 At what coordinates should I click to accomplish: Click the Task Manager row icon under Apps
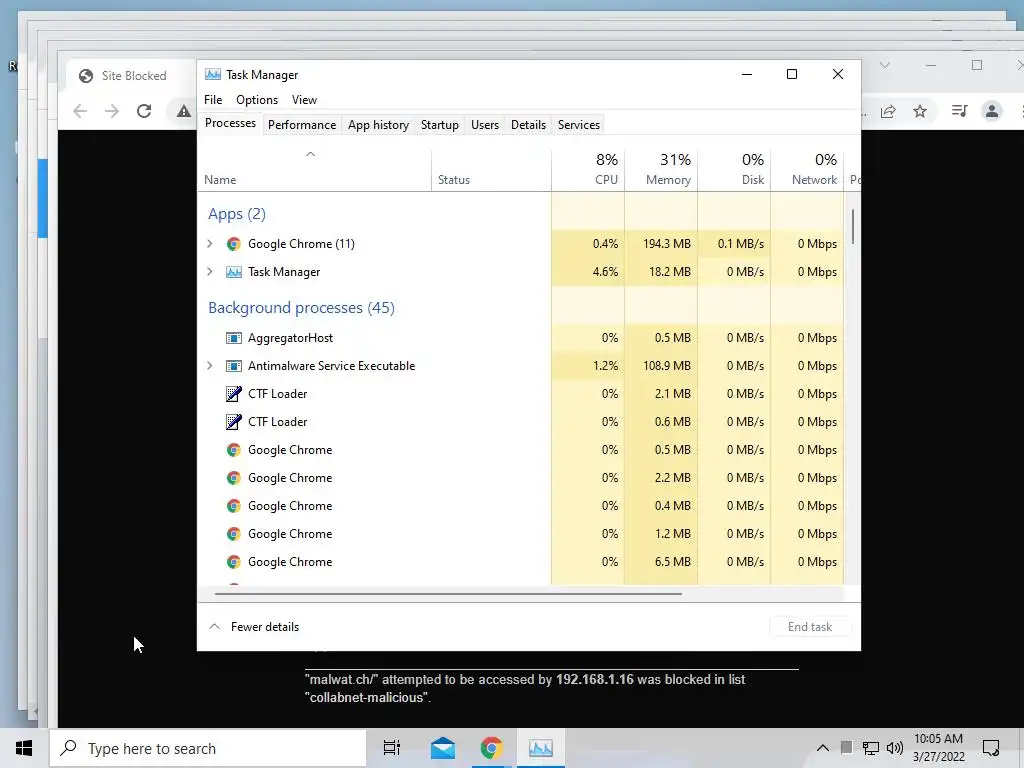[233, 272]
